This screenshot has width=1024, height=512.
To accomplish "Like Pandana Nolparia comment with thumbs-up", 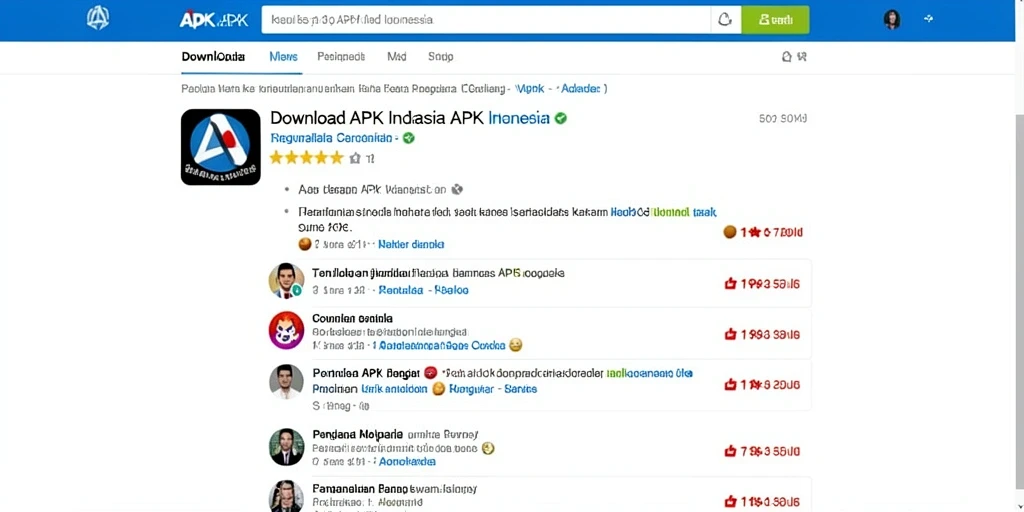I will click(730, 451).
